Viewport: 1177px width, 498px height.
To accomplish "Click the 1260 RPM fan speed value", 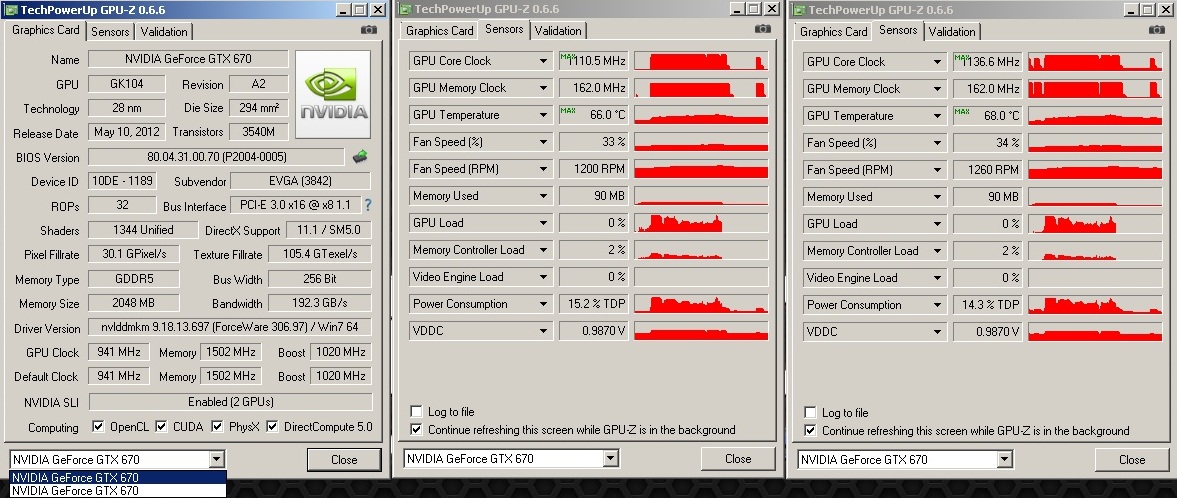I will point(987,170).
